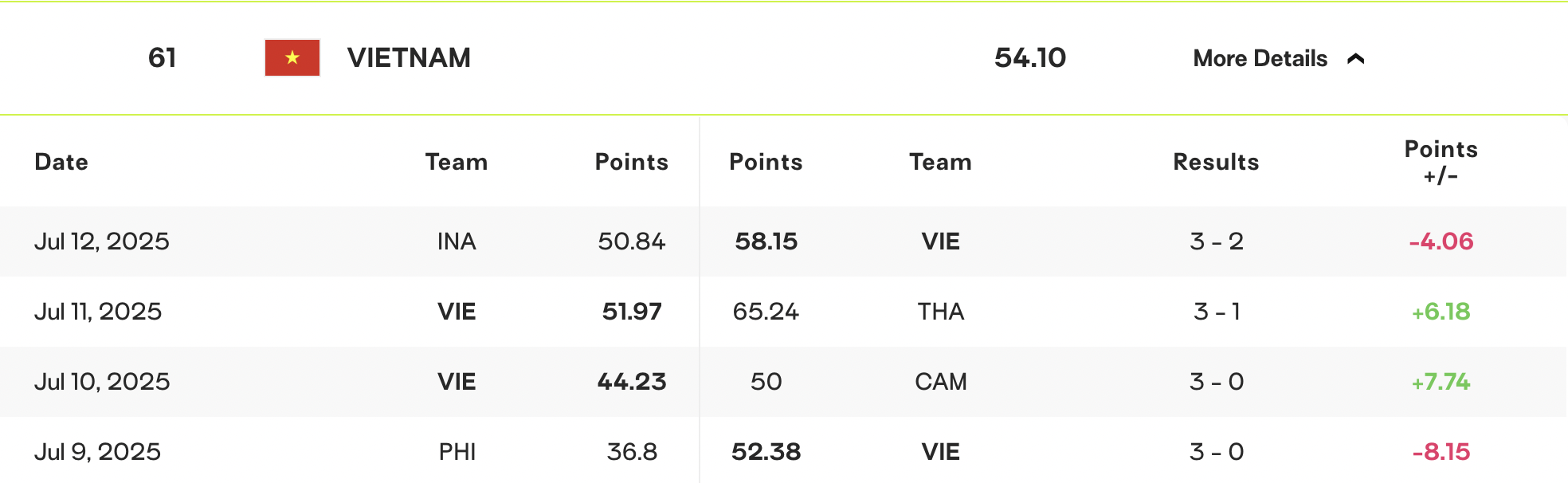The height and width of the screenshot is (483, 1568).
Task: Select the VIETNAM team name
Action: [409, 57]
